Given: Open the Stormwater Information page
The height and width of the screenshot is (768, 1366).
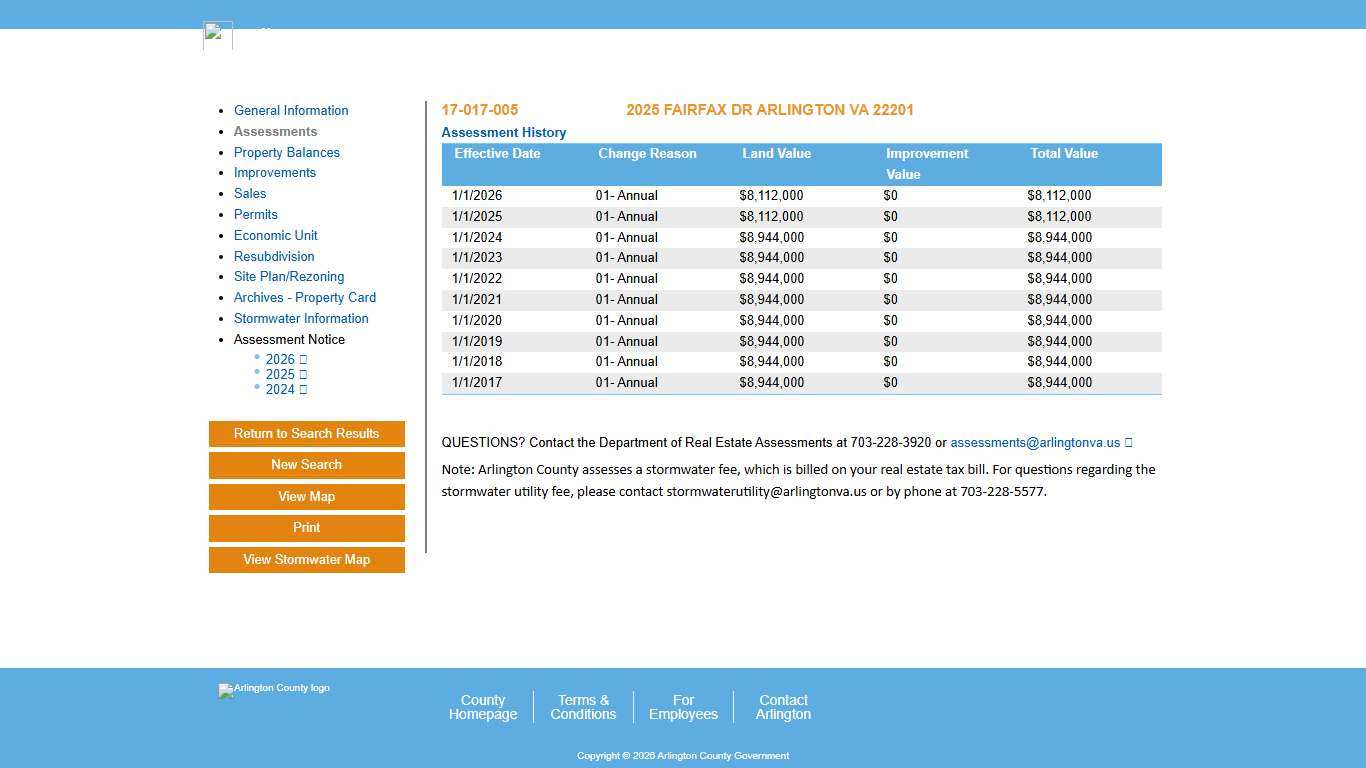Looking at the screenshot, I should click(301, 318).
